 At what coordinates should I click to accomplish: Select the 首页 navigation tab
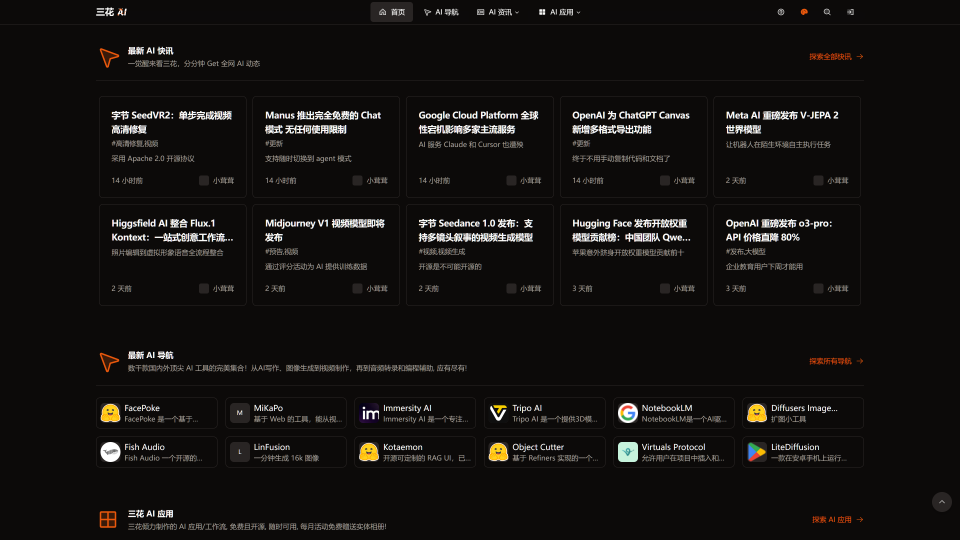[392, 12]
